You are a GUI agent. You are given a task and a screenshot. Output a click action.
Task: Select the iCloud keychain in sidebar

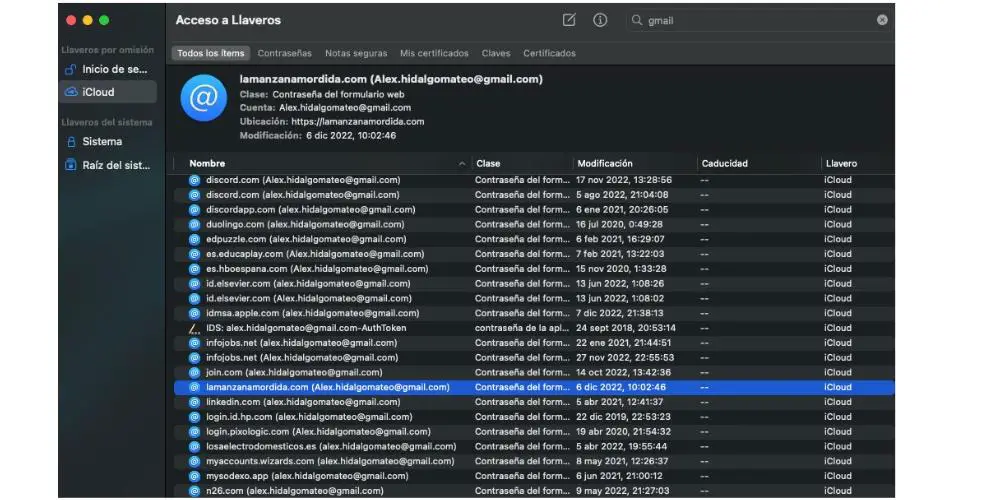click(98, 92)
